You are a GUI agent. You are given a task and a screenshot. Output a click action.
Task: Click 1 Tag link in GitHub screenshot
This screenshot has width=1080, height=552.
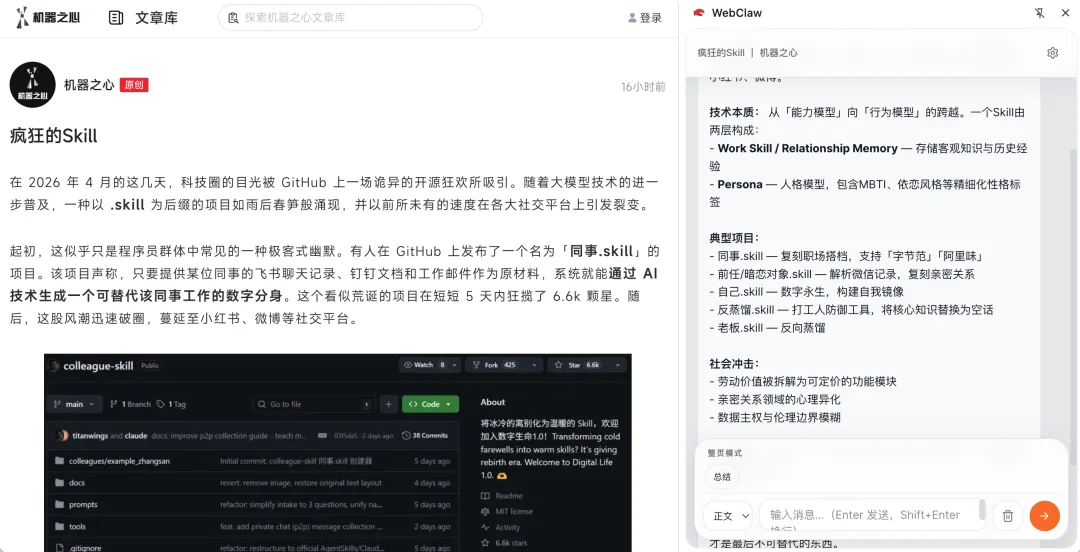point(172,405)
